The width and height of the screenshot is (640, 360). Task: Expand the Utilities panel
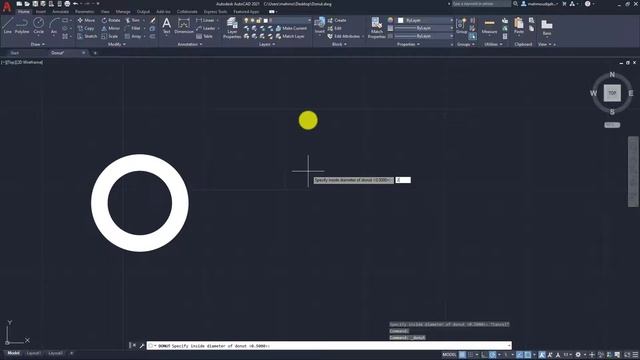[x=493, y=44]
